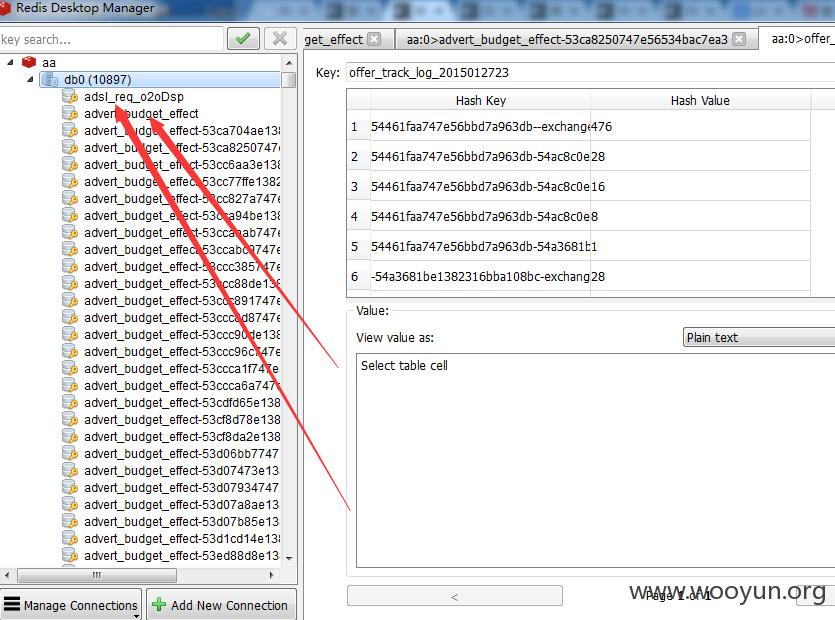Select key advert_budget_effect-53ccca1f747e
The width and height of the screenshot is (835, 620).
point(182,369)
